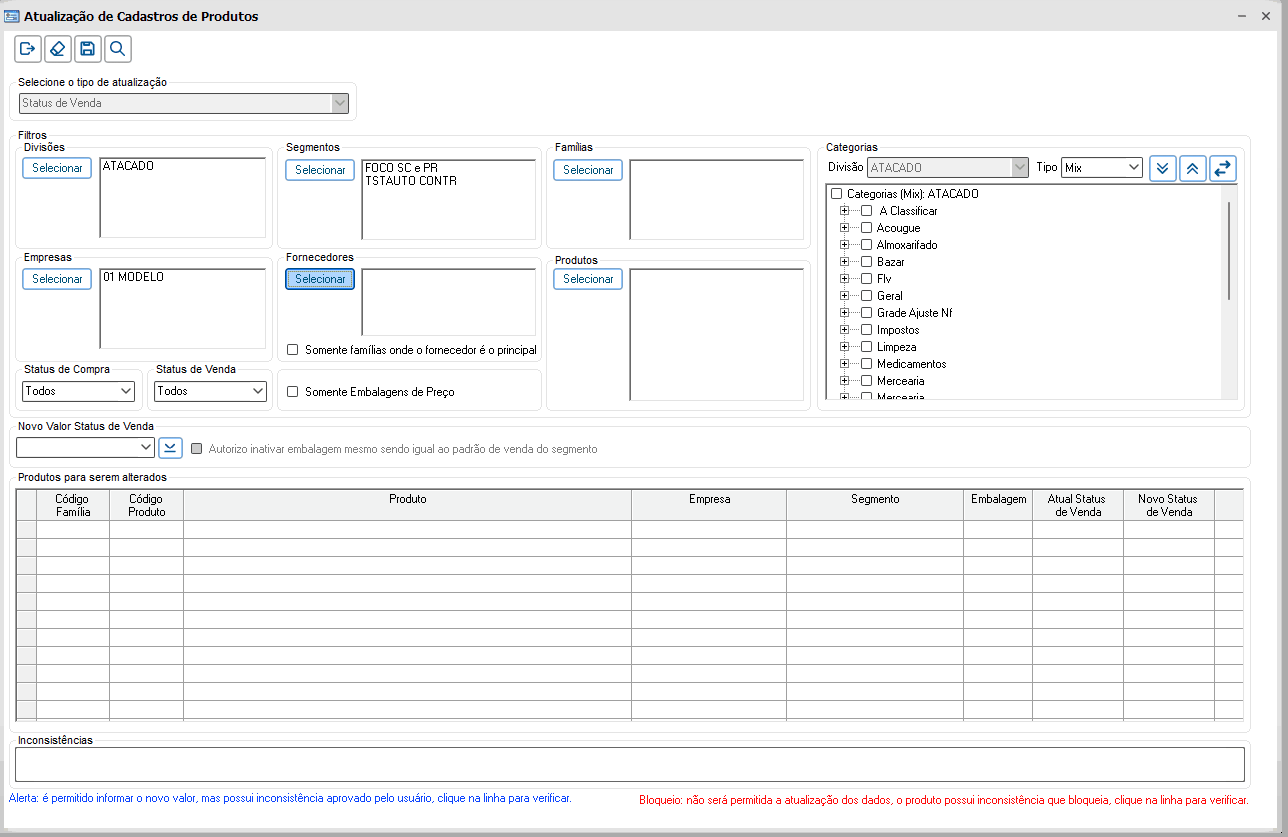Click Selecionar button under Produtos
This screenshot has width=1288, height=837.
tap(588, 279)
